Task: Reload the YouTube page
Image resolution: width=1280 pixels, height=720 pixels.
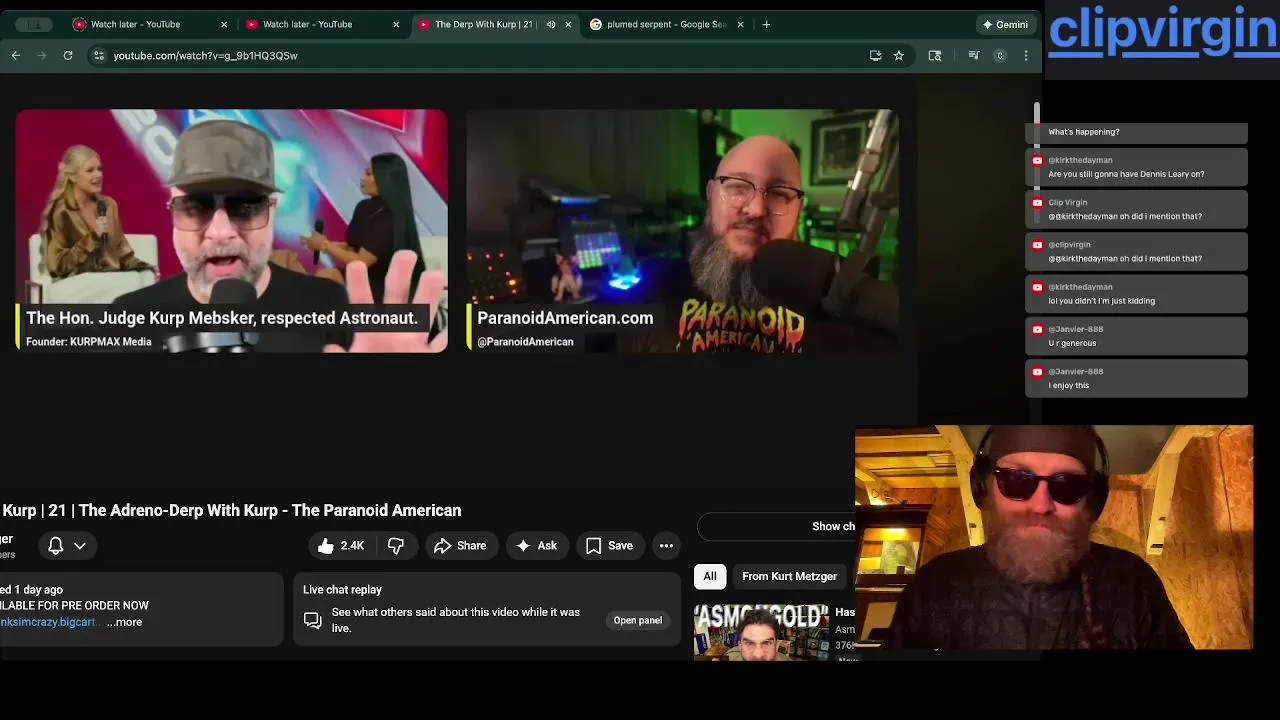Action: coord(68,56)
